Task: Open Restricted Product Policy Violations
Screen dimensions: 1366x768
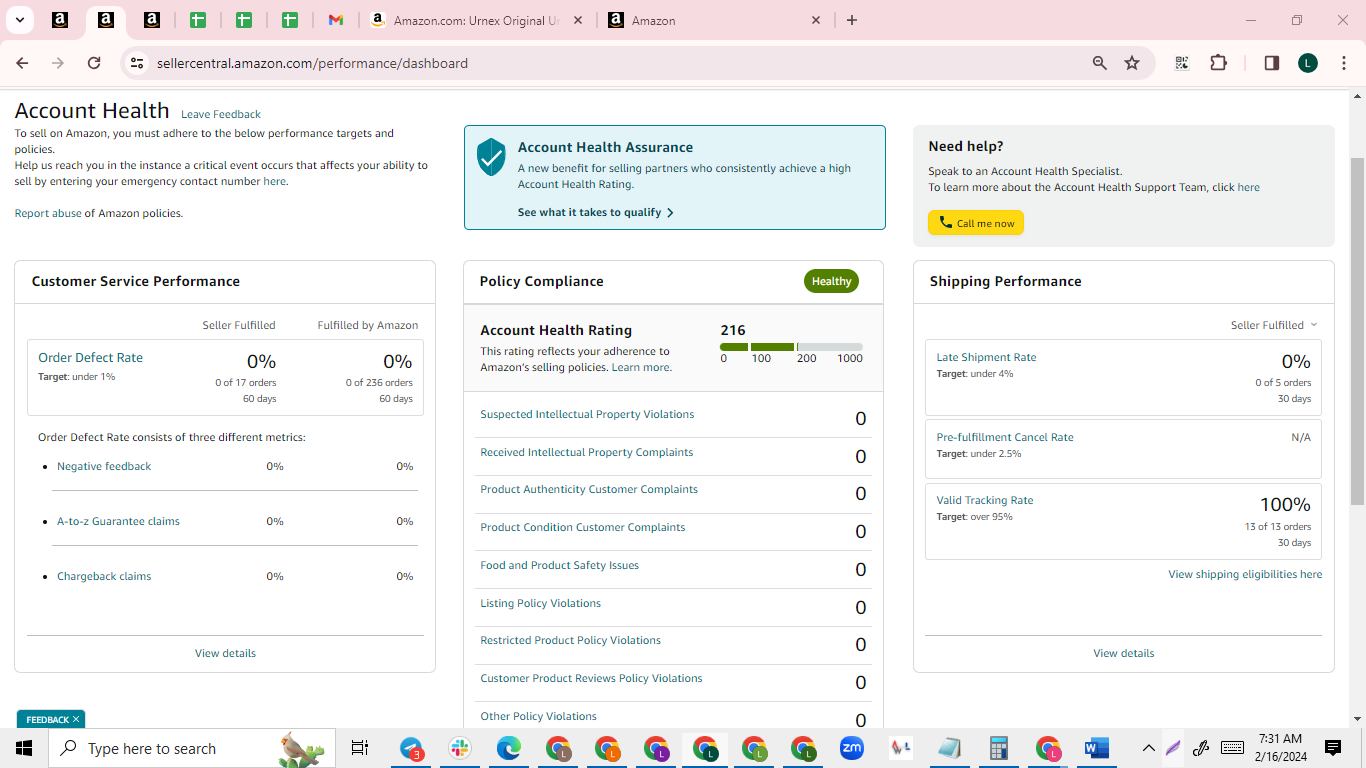Action: coord(570,640)
